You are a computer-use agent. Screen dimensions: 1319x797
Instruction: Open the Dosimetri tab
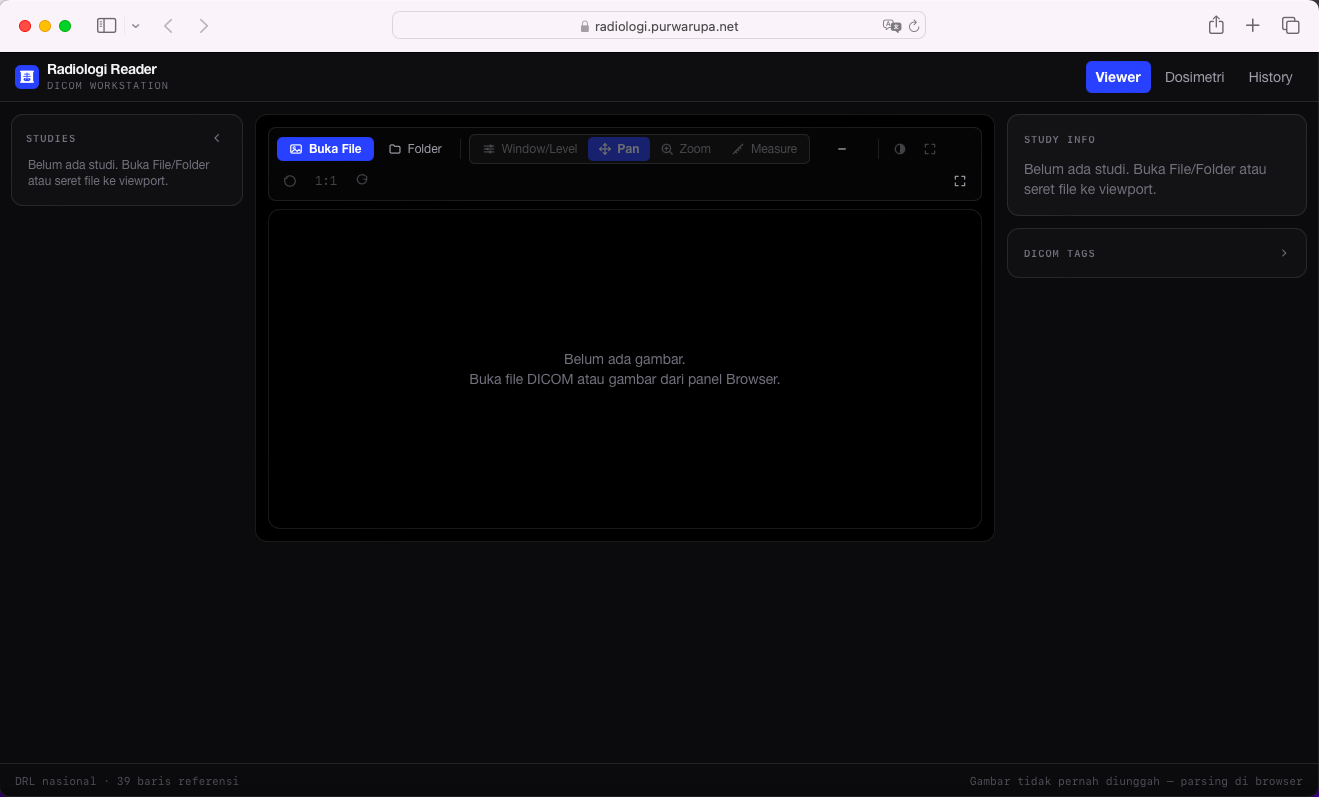(1194, 77)
